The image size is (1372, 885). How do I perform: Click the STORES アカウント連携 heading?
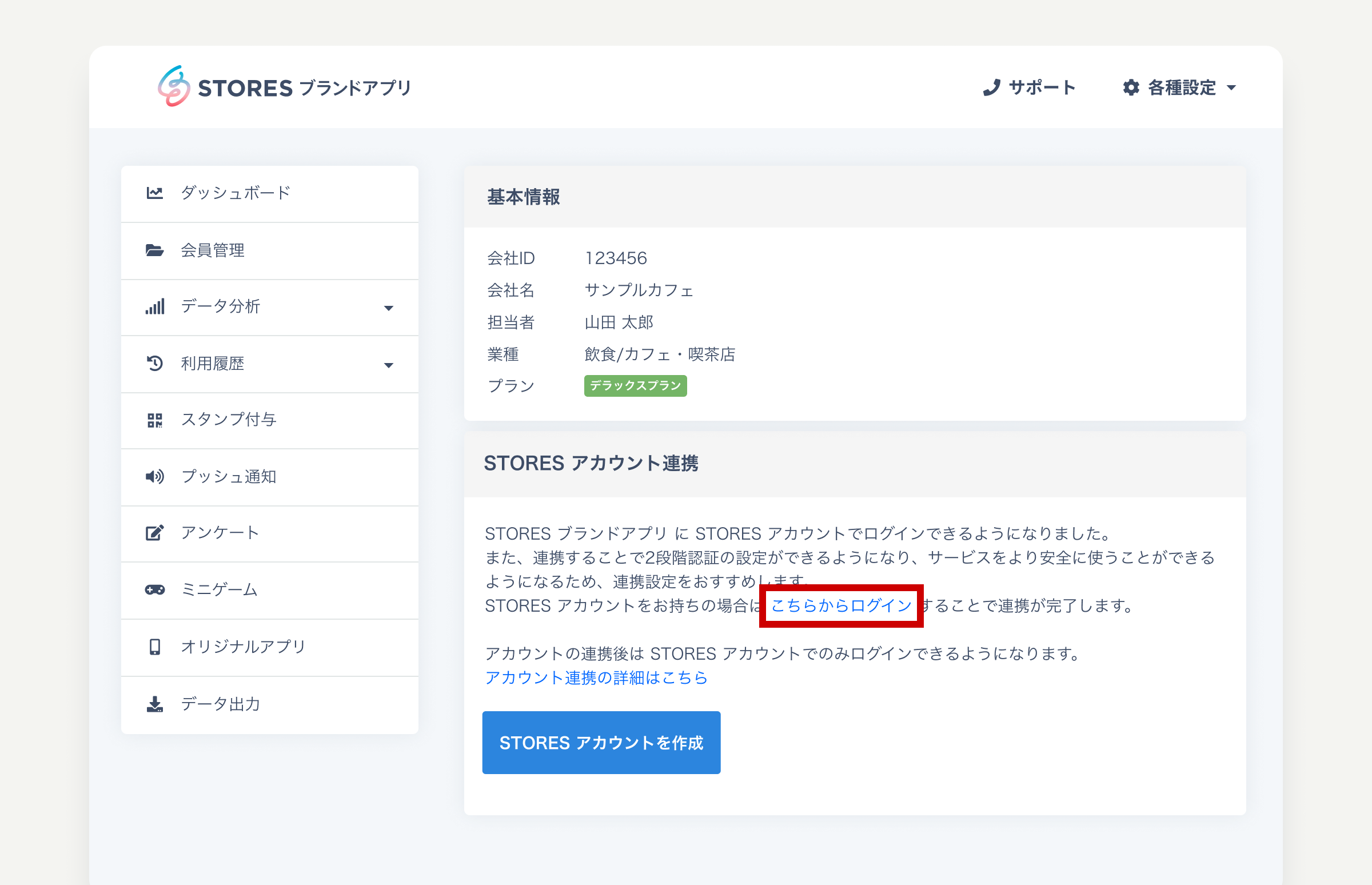pyautogui.click(x=591, y=463)
